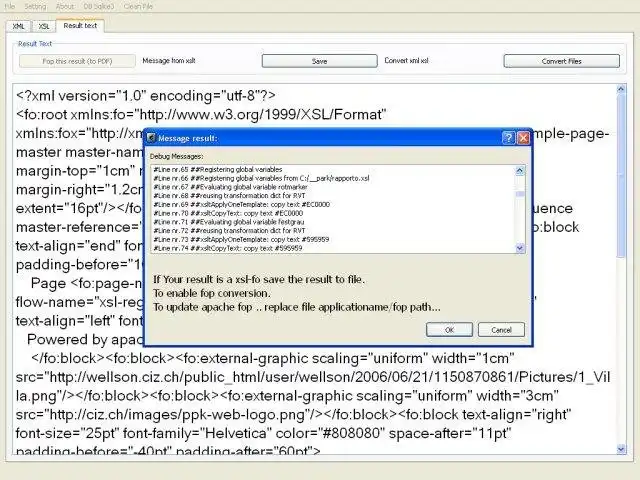Image resolution: width=640 pixels, height=480 pixels.
Task: Switch to the XSL tab
Action: (44, 26)
